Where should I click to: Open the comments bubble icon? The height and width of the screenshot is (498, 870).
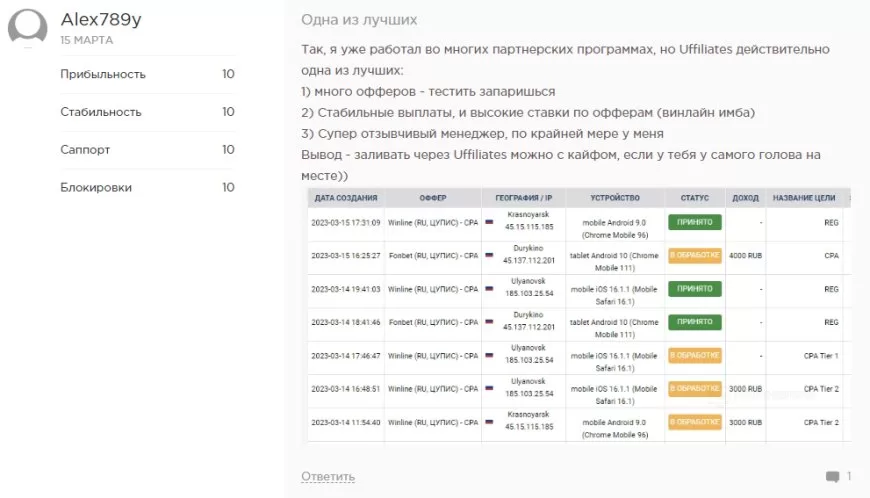832,476
